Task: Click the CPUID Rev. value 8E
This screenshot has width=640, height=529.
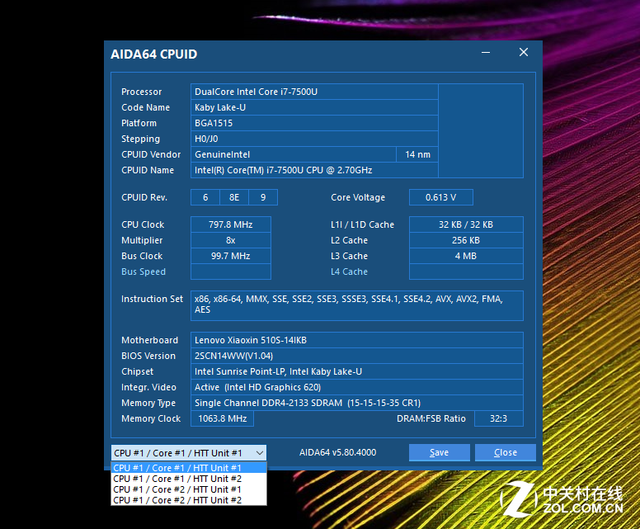Action: pos(234,198)
